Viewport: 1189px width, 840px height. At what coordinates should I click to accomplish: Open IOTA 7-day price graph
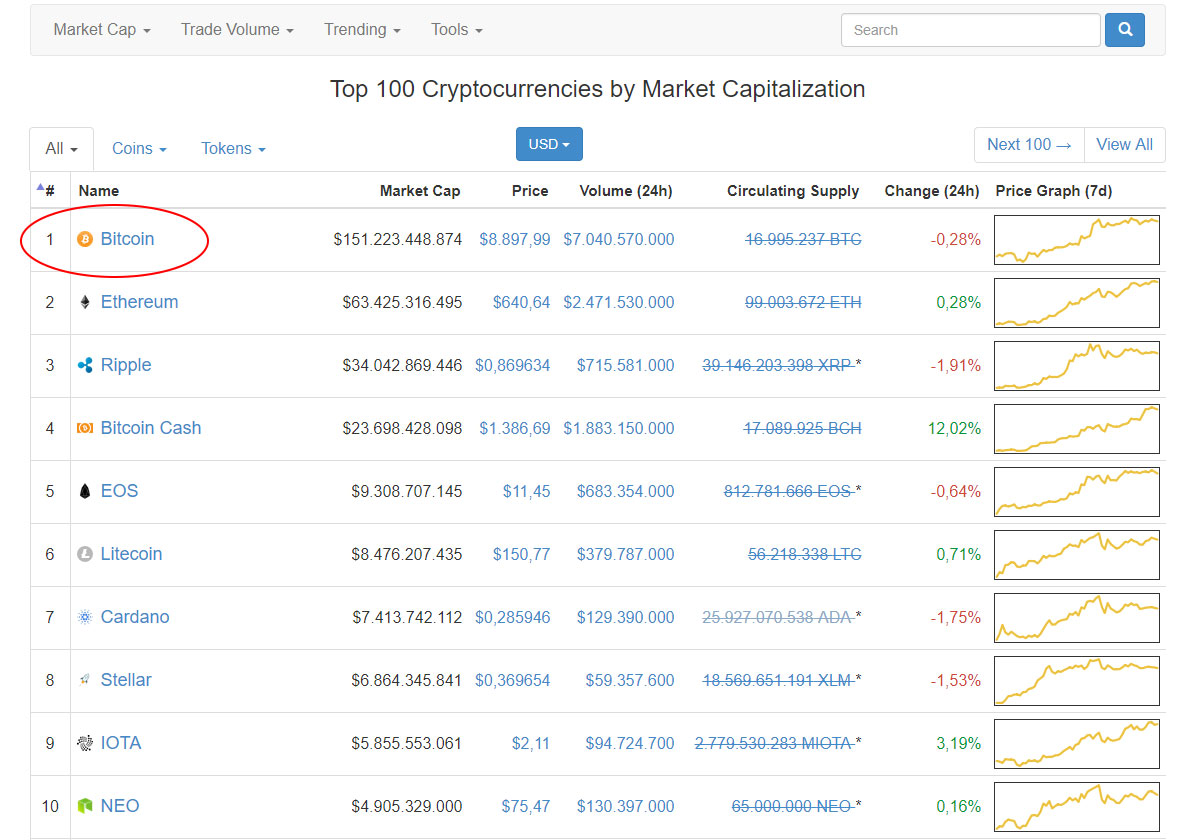pos(1077,743)
